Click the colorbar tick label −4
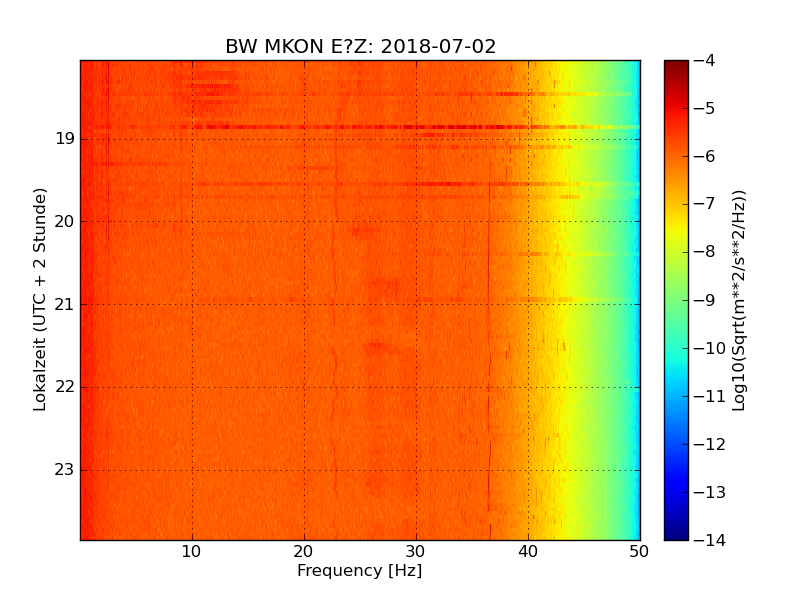This screenshot has width=800, height=600. click(x=704, y=60)
